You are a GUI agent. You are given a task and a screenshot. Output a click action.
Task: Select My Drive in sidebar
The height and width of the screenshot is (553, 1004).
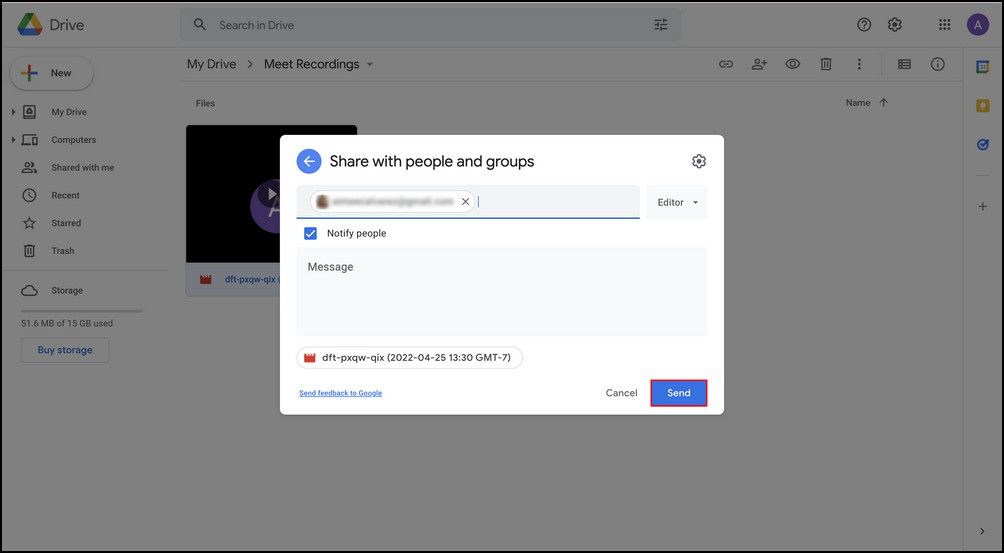(69, 112)
